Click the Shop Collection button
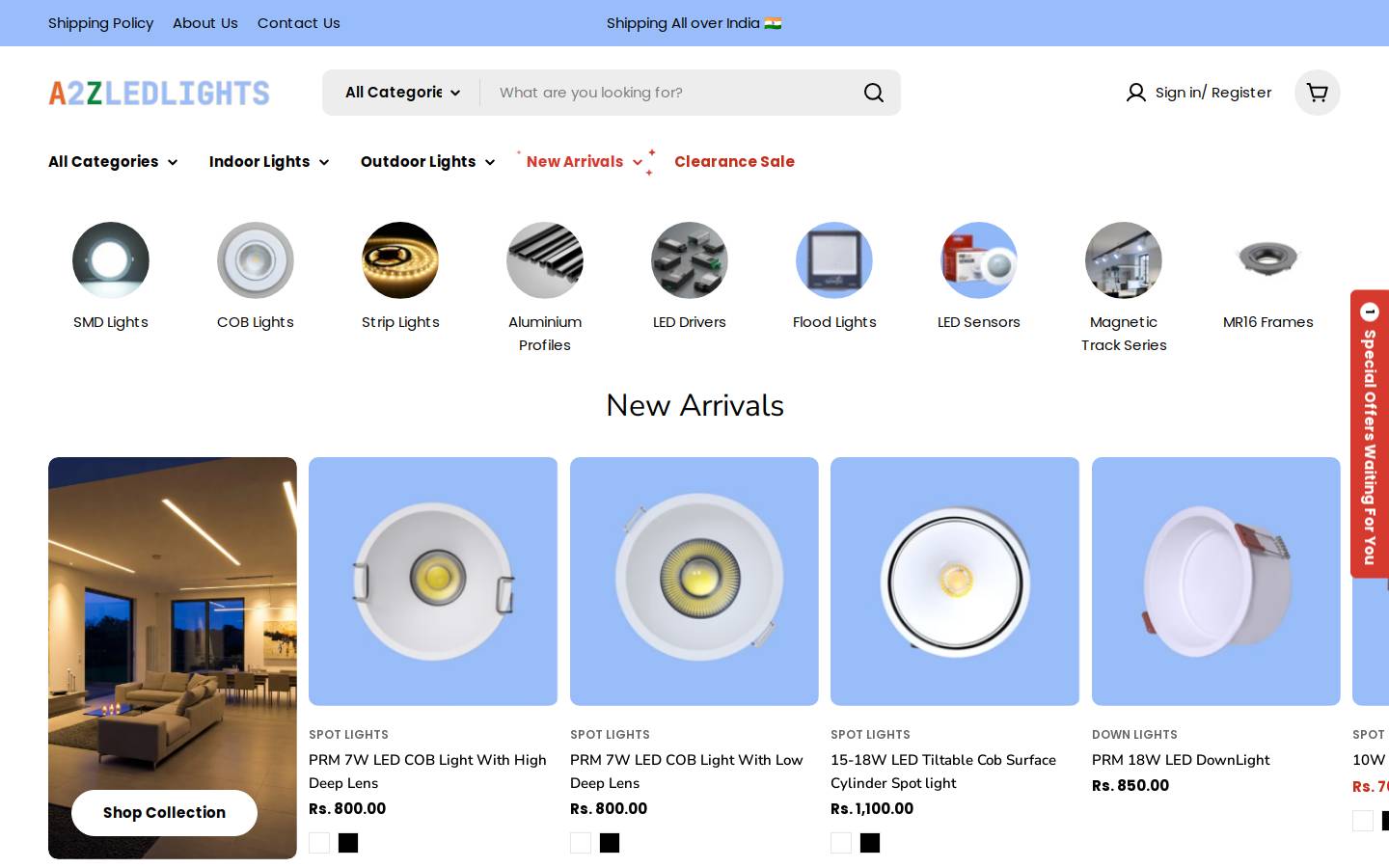Screen dimensions: 1389x868 point(164,813)
